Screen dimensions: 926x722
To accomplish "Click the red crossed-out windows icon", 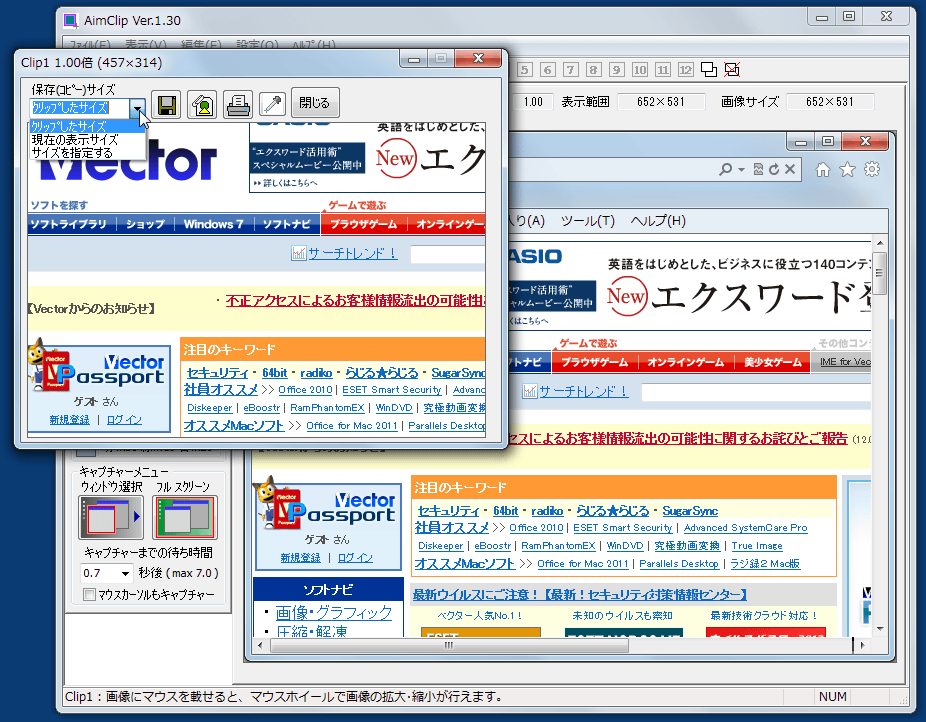I will pos(732,70).
